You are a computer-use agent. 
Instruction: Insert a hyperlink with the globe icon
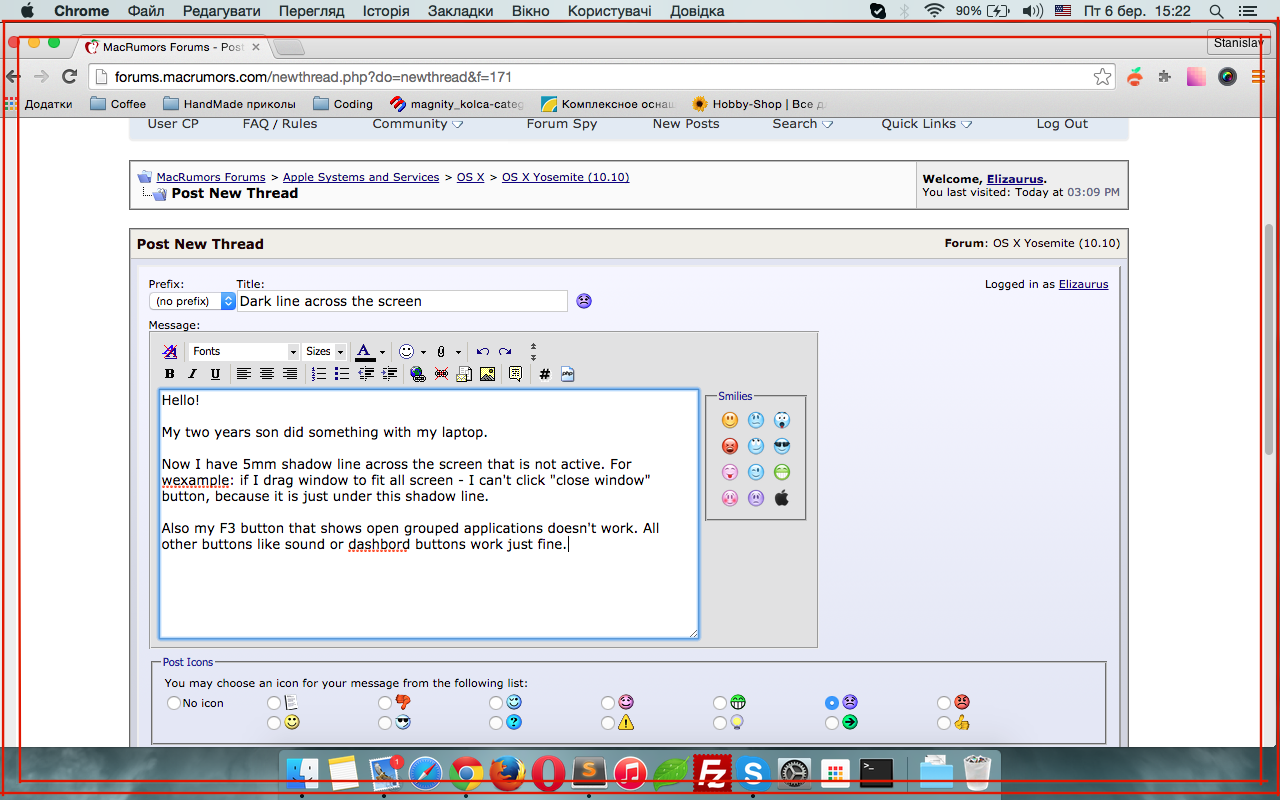click(418, 374)
